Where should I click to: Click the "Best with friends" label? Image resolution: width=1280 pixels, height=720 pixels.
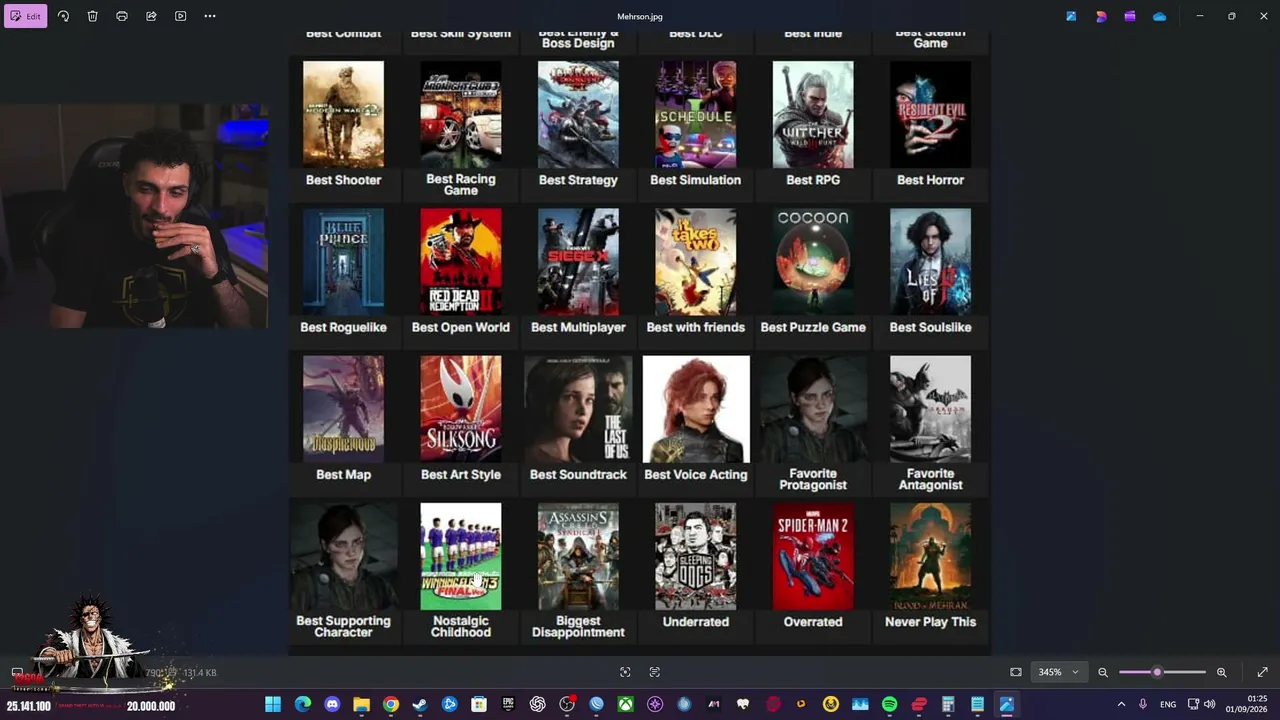click(x=695, y=327)
